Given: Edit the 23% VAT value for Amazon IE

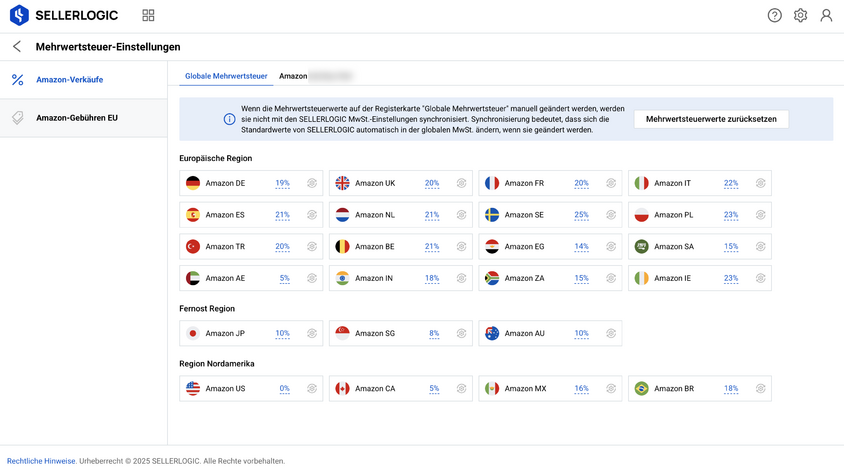Looking at the screenshot, I should pos(731,279).
